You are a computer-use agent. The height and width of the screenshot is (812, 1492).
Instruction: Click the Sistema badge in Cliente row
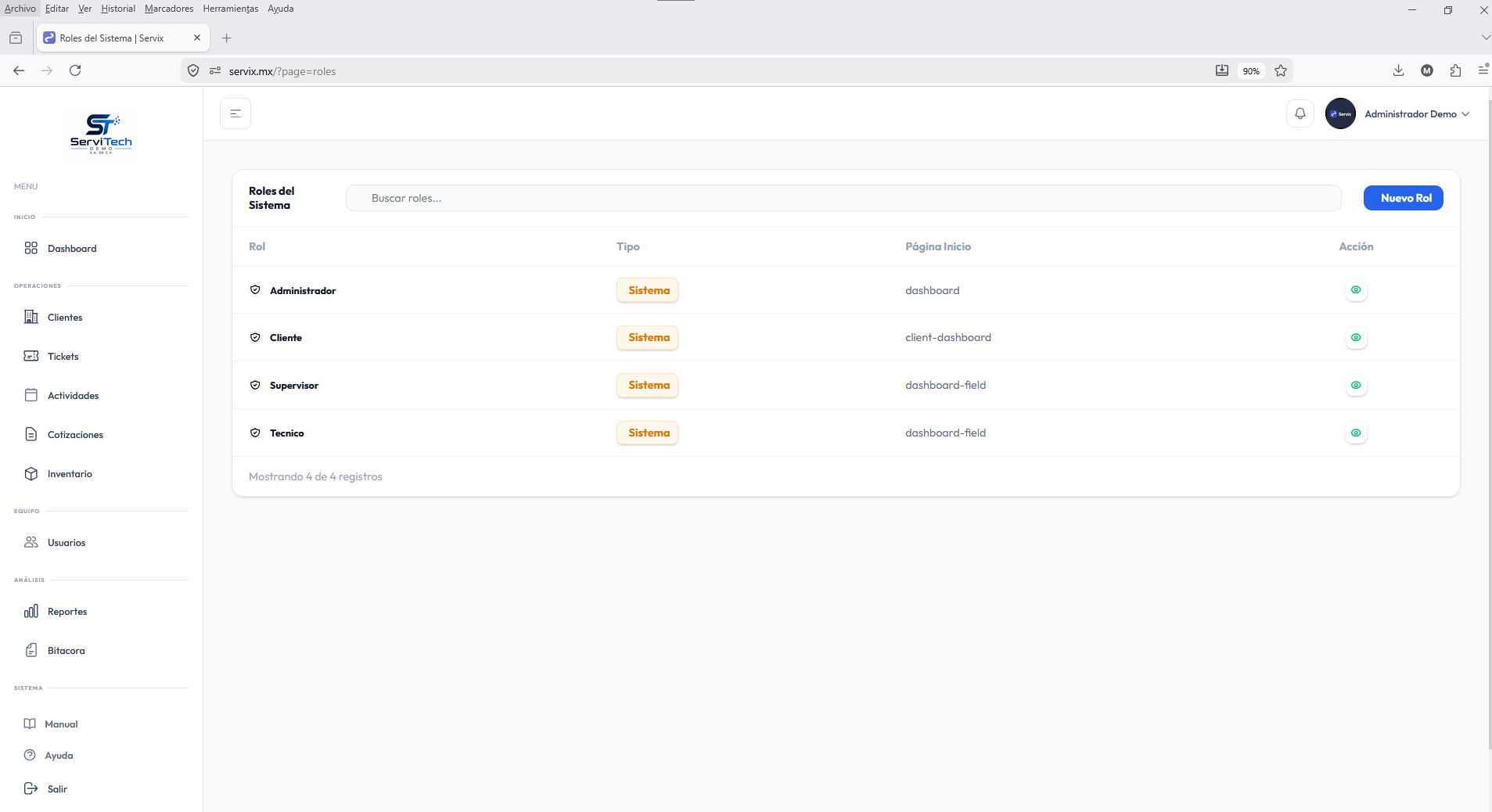648,337
